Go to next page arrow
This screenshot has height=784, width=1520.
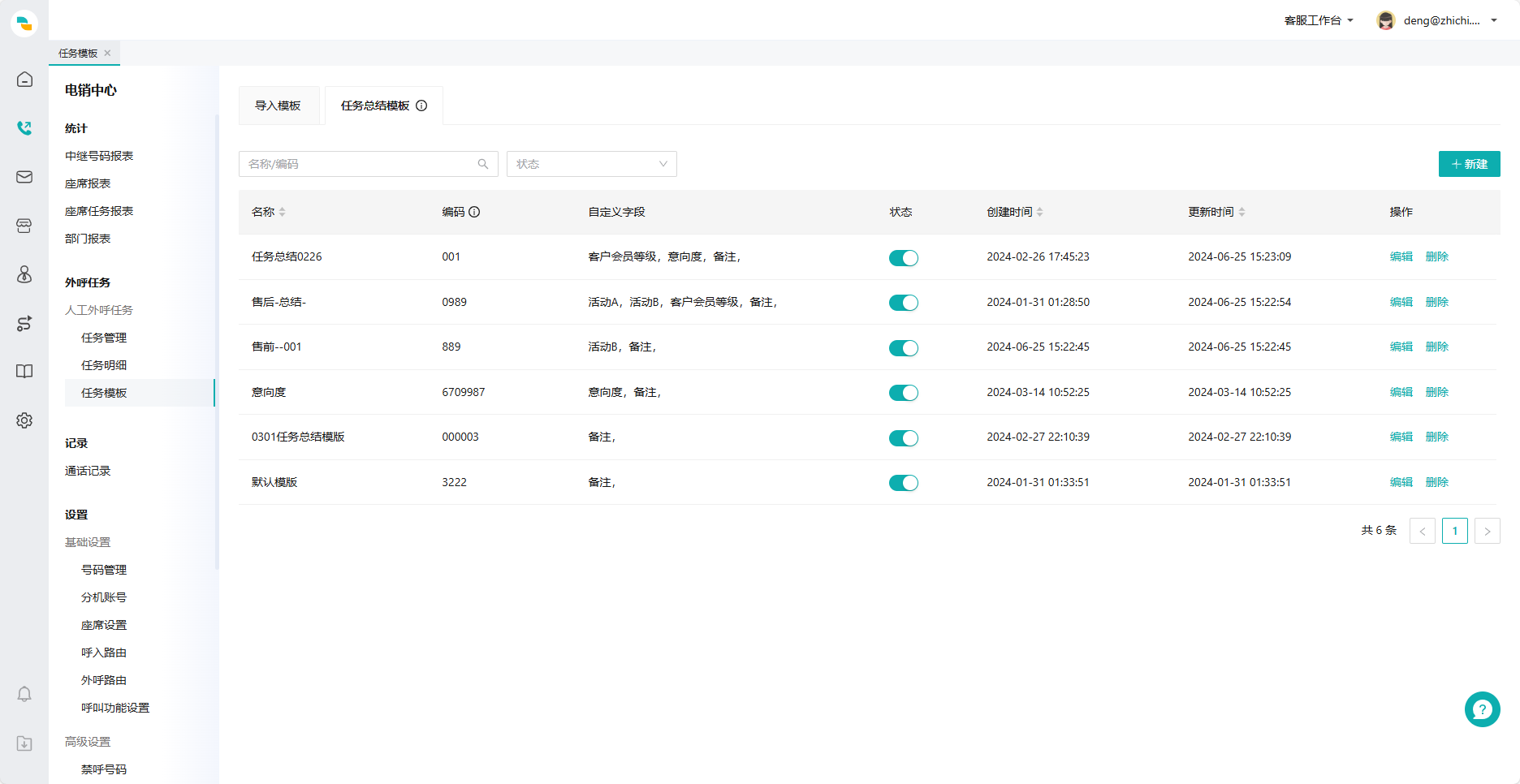pyautogui.click(x=1488, y=531)
